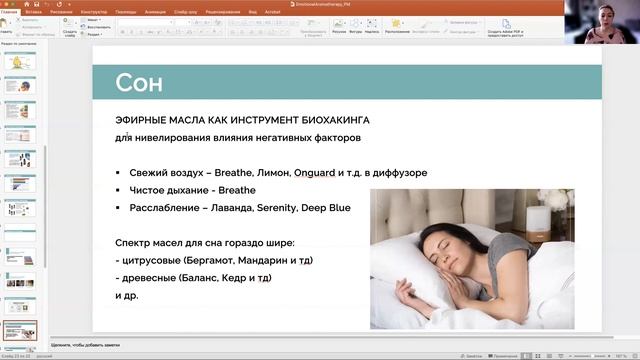Switch to the Конструктор tab
The image size is (640, 360).
[x=94, y=12]
